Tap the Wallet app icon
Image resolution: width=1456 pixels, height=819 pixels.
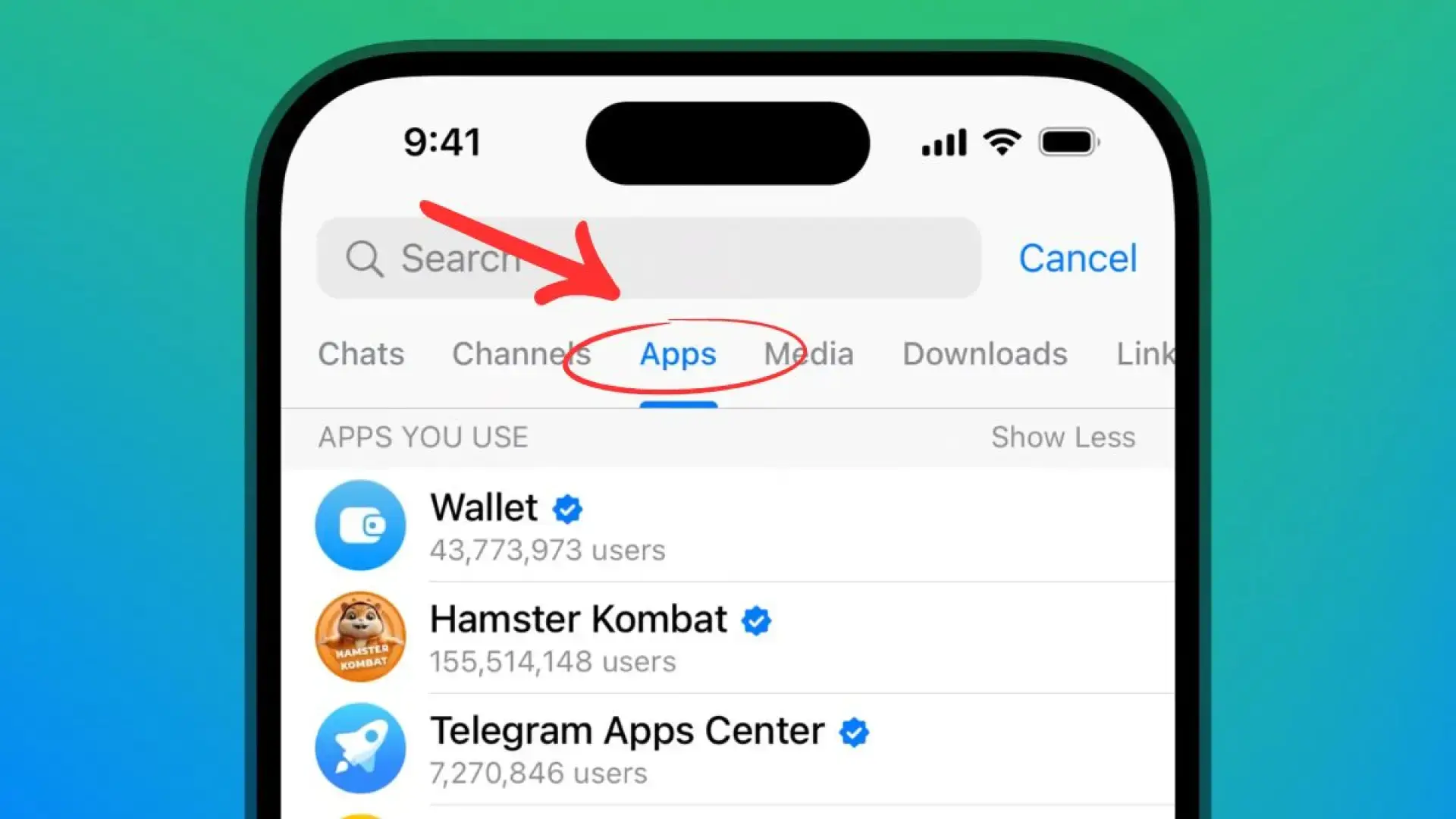point(360,524)
